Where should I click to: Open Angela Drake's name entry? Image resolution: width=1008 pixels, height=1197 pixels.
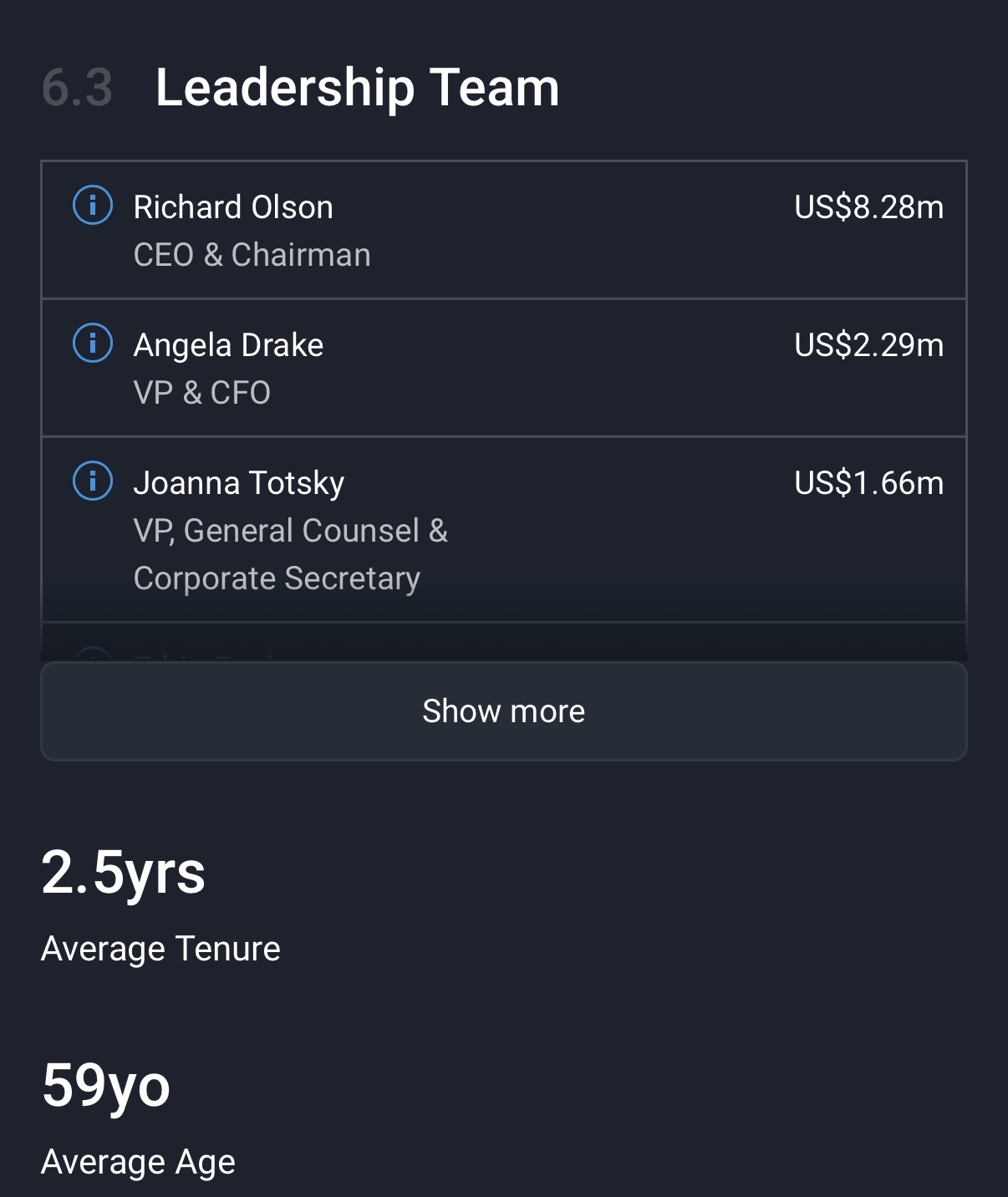click(228, 345)
